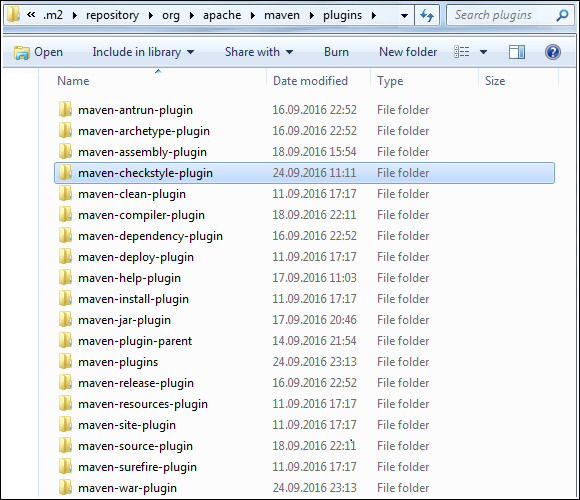Click maven-dependency-plugin folder icon

[65, 236]
